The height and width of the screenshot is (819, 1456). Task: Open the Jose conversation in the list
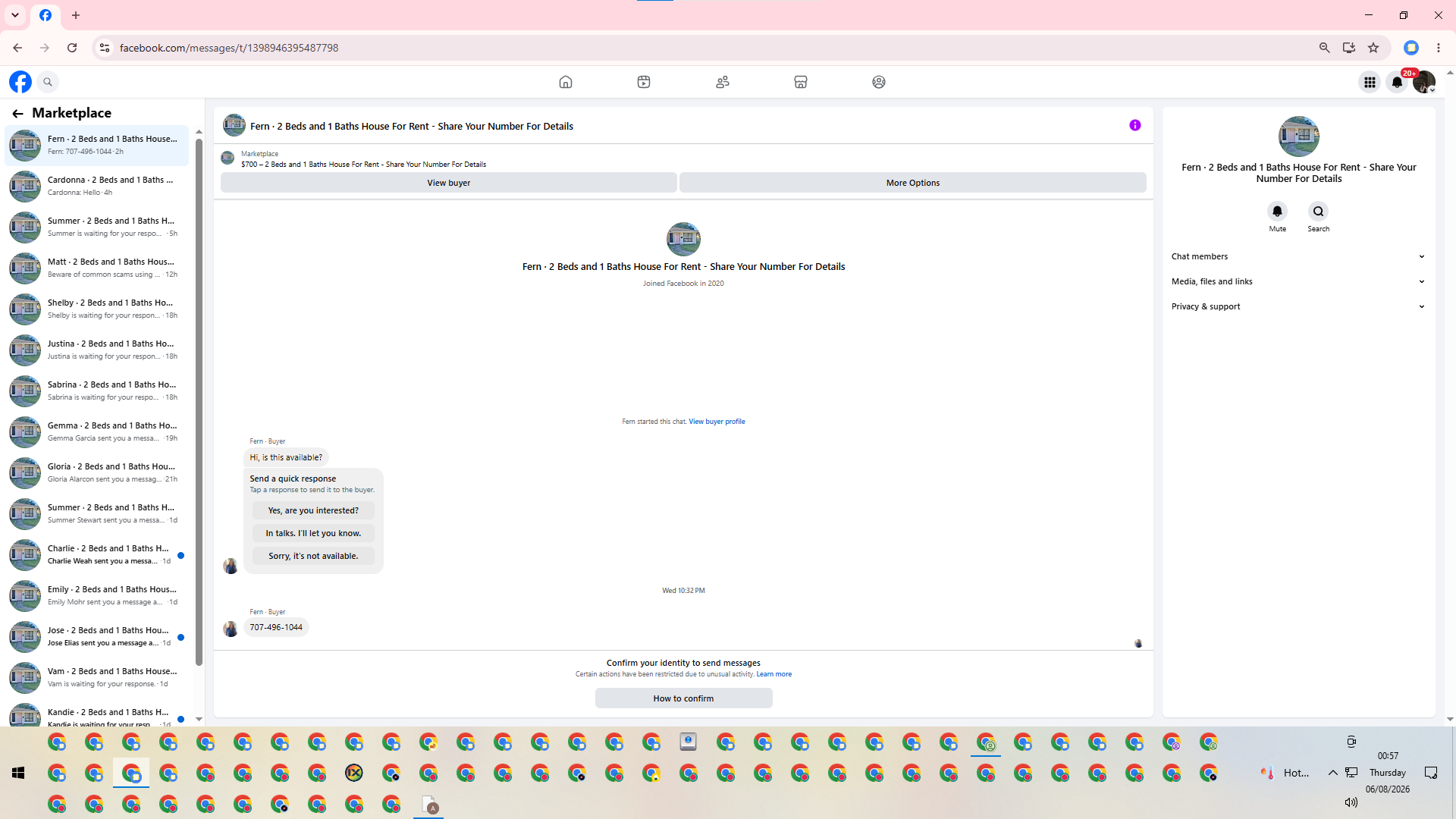[97, 637]
